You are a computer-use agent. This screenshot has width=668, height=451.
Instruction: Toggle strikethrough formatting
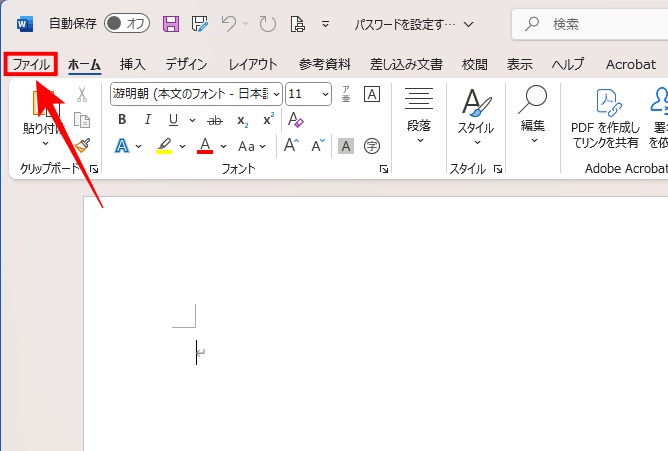click(215, 121)
